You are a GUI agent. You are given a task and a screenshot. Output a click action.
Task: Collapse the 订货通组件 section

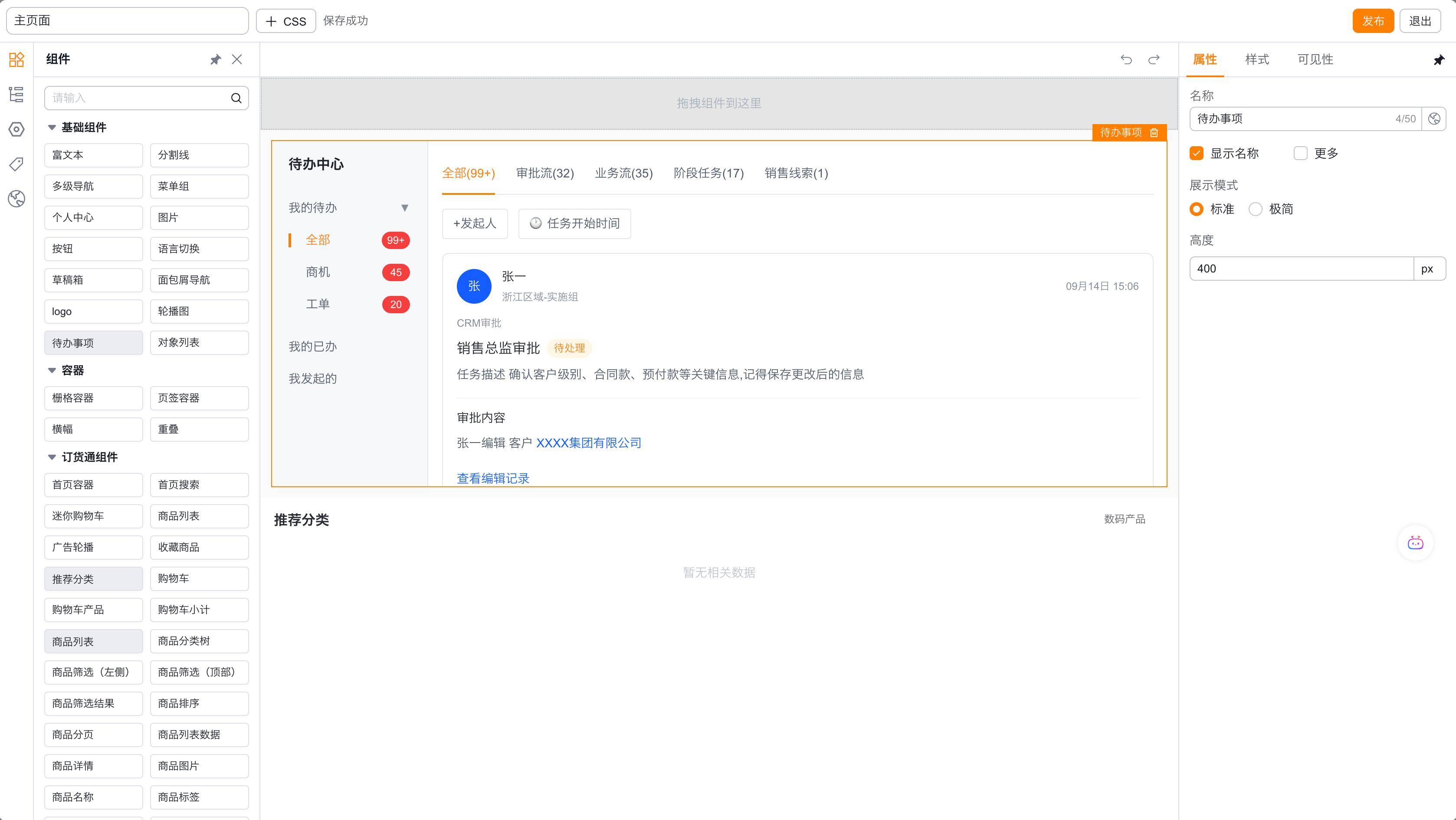[x=52, y=457]
